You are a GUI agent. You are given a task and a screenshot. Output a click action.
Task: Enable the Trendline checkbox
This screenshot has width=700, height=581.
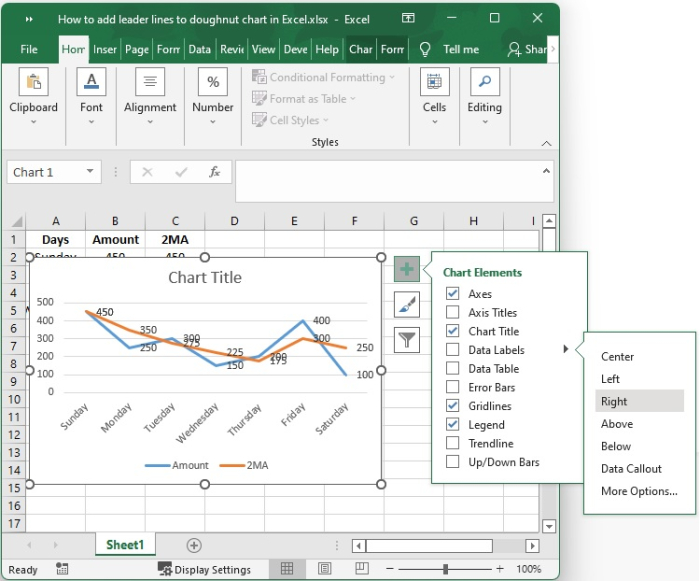pos(452,443)
